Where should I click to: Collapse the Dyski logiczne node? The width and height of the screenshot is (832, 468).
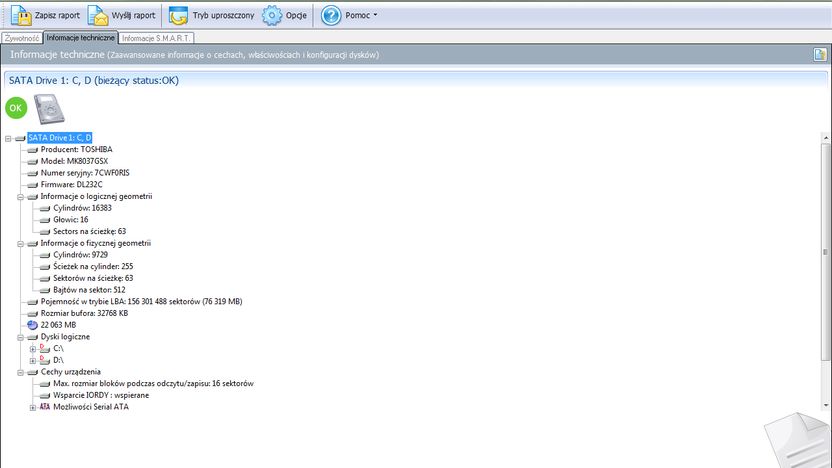(x=20, y=337)
